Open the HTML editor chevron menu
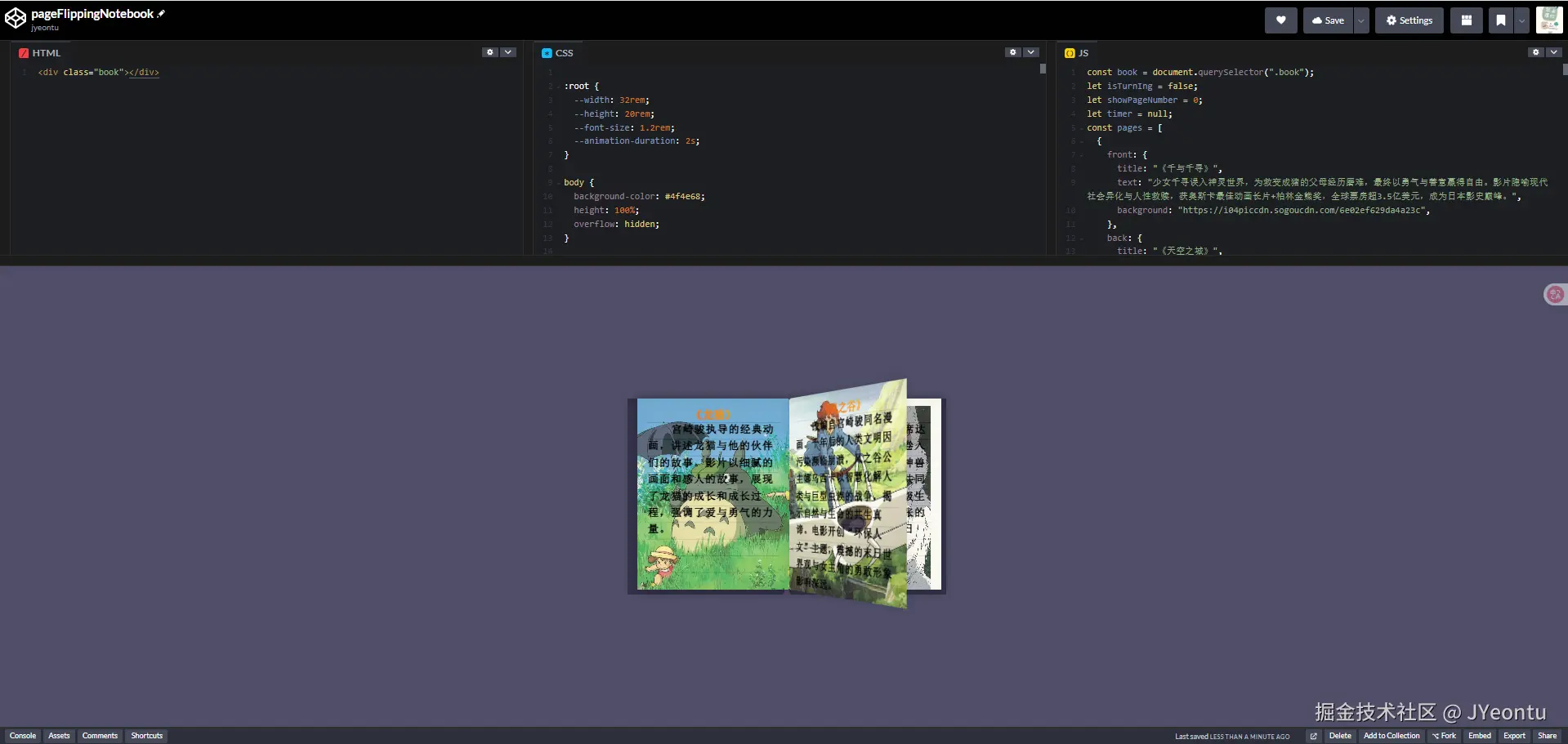The image size is (1568, 744). (x=508, y=52)
